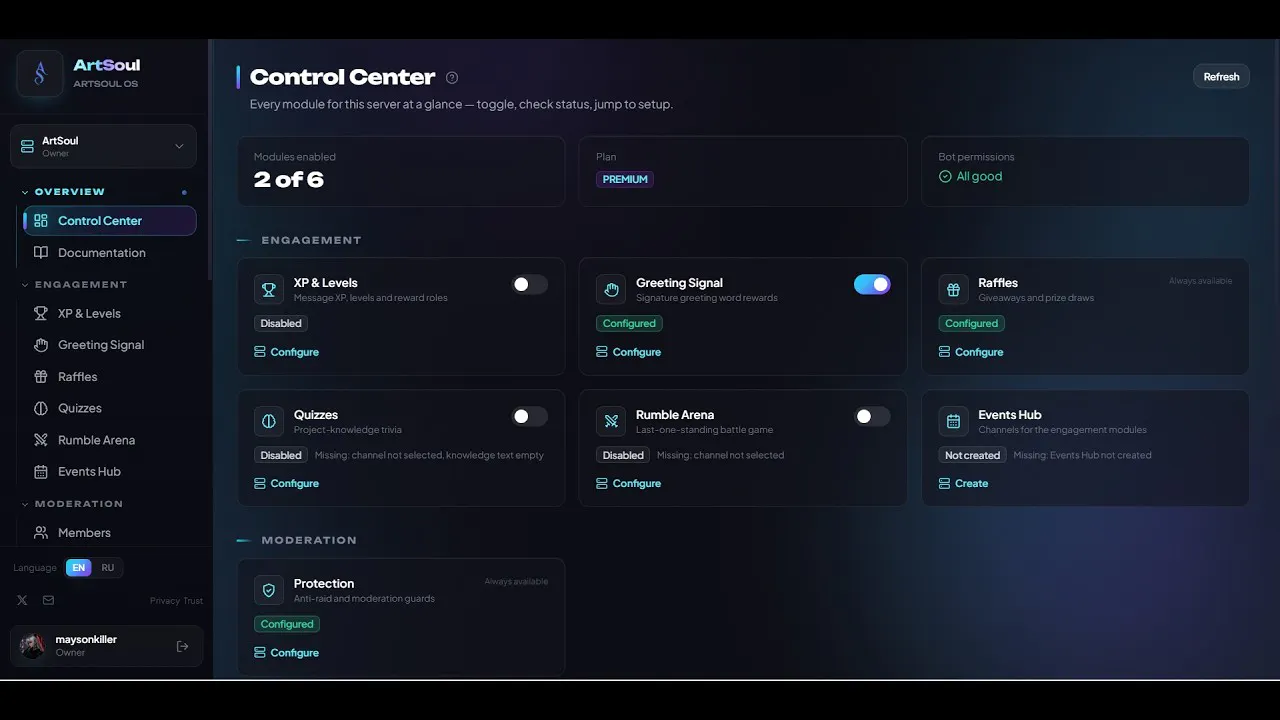This screenshot has width=1280, height=720.
Task: Switch language to EN
Action: 79,568
